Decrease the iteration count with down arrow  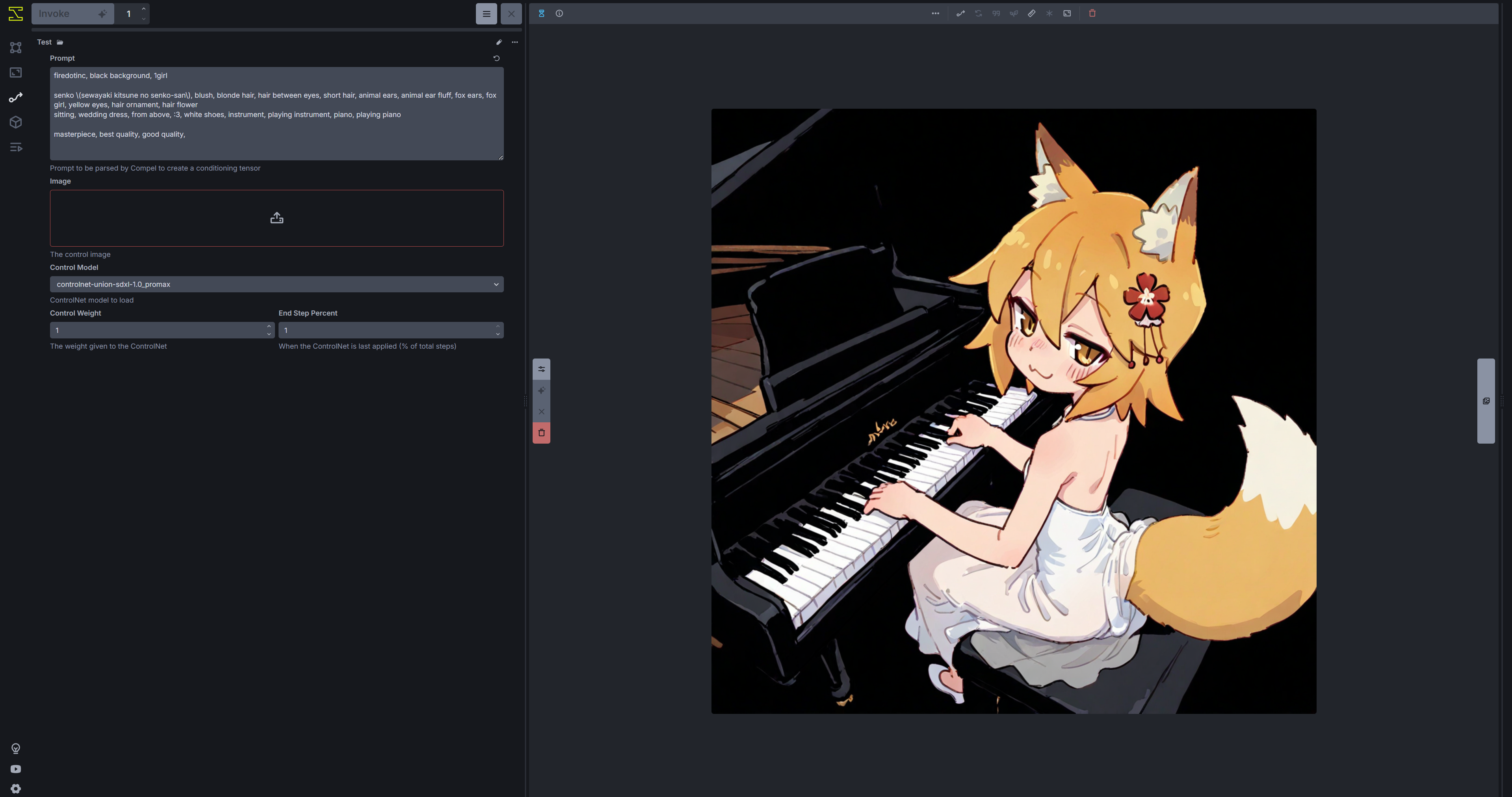(x=144, y=19)
